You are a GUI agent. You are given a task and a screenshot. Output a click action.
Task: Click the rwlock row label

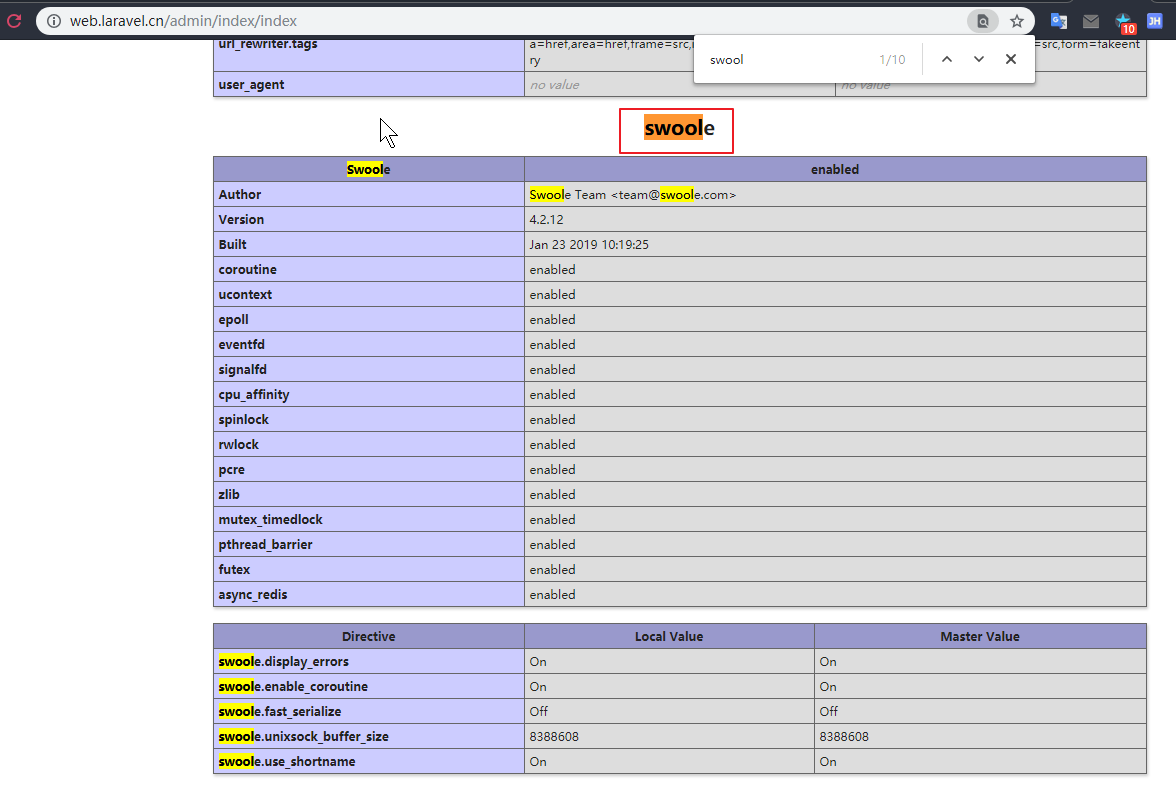point(238,445)
